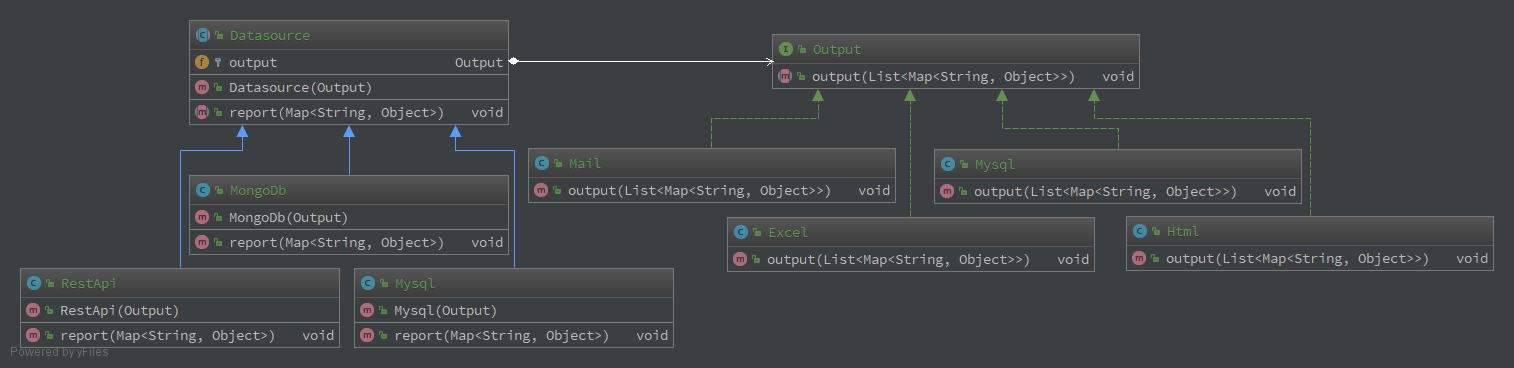Screen dimensions: 1514x368
Task: Select void return type in Html class
Action: (x=1472, y=258)
